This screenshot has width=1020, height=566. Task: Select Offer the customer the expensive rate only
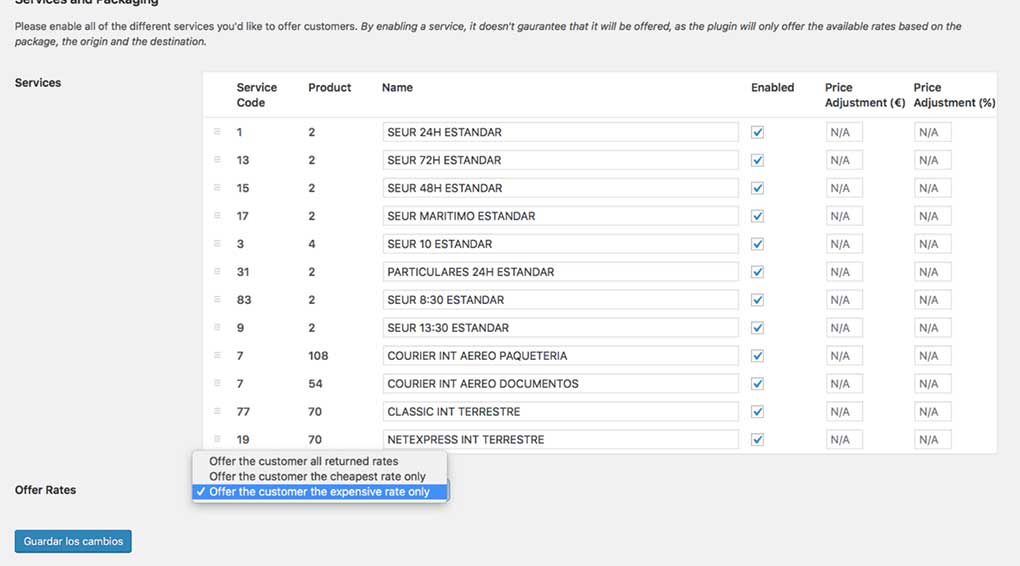click(319, 492)
